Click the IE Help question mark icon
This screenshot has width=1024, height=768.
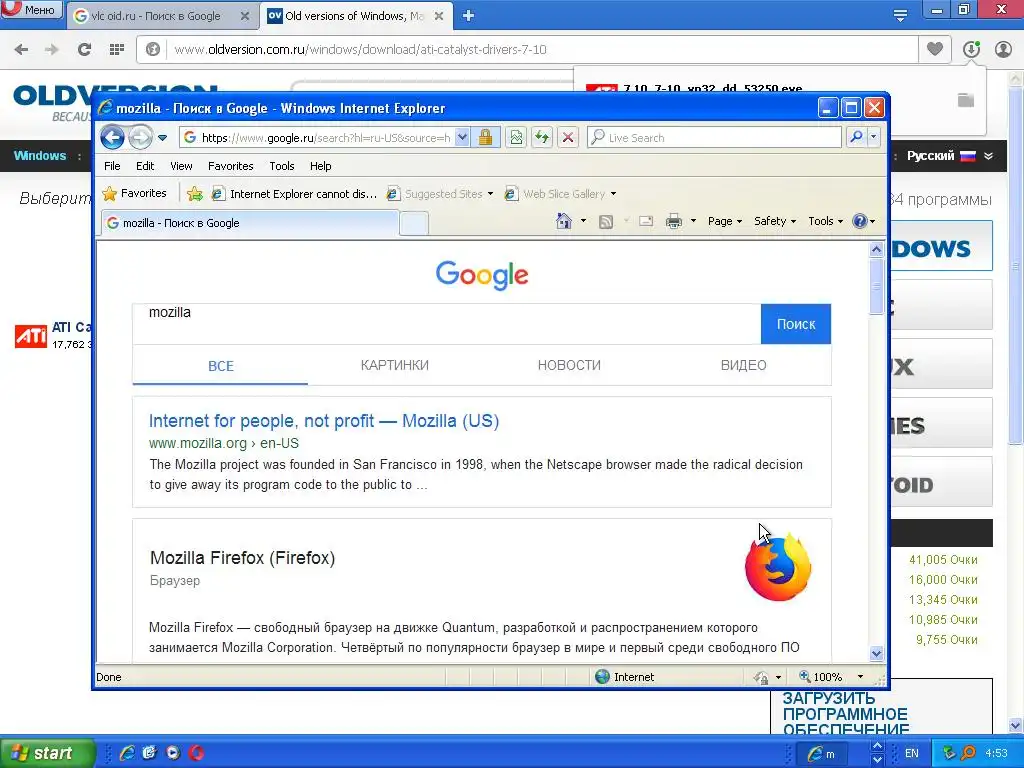point(860,221)
